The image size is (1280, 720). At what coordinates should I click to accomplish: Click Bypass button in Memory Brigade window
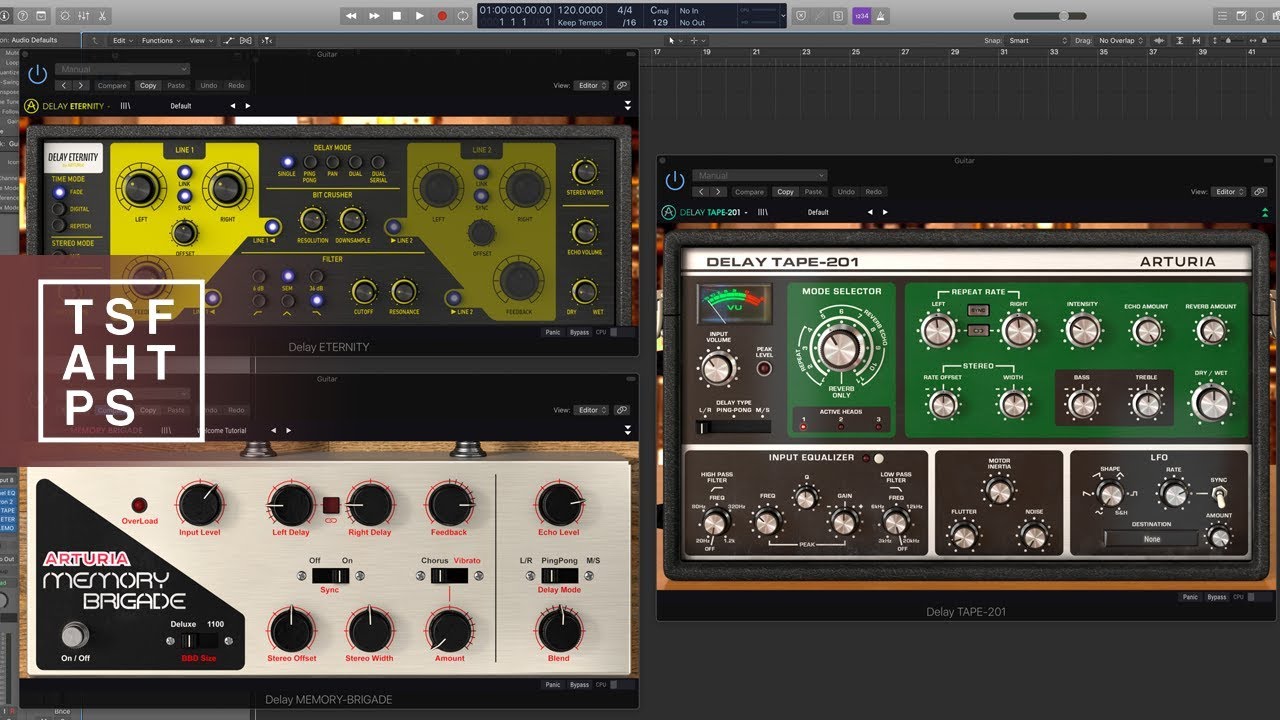coord(579,685)
